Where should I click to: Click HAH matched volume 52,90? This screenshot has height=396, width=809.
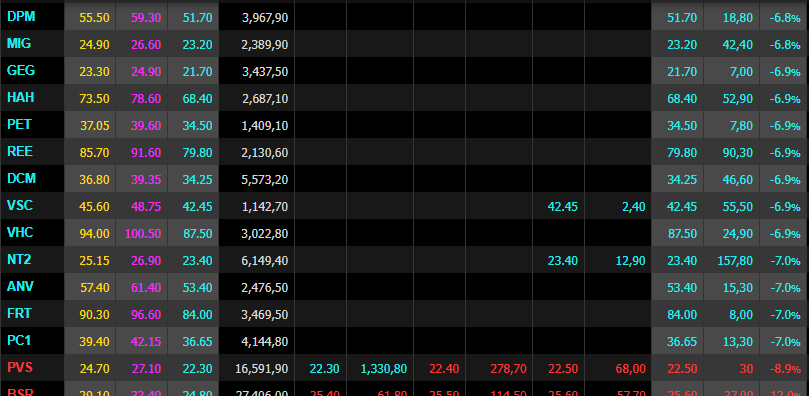[738, 99]
